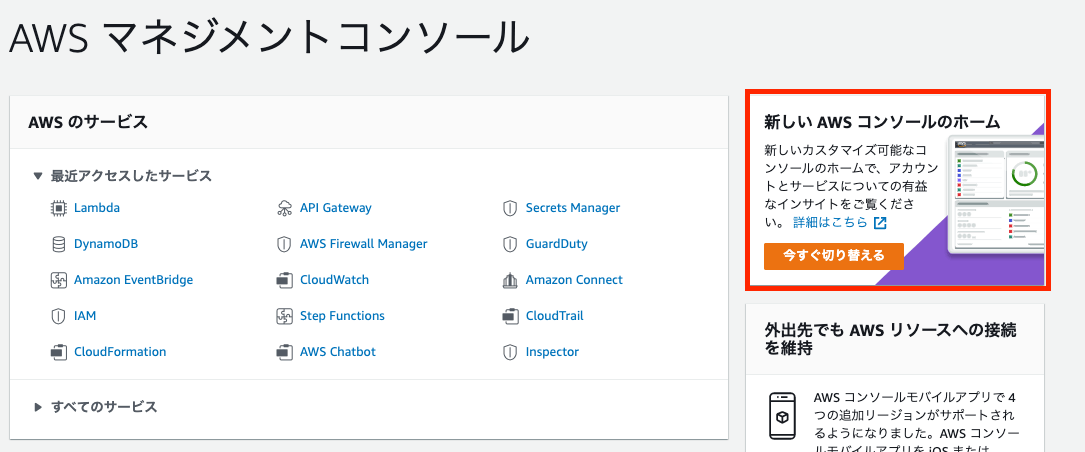Click the Lambda service icon
Screen dimensions: 1085x452
(59, 208)
